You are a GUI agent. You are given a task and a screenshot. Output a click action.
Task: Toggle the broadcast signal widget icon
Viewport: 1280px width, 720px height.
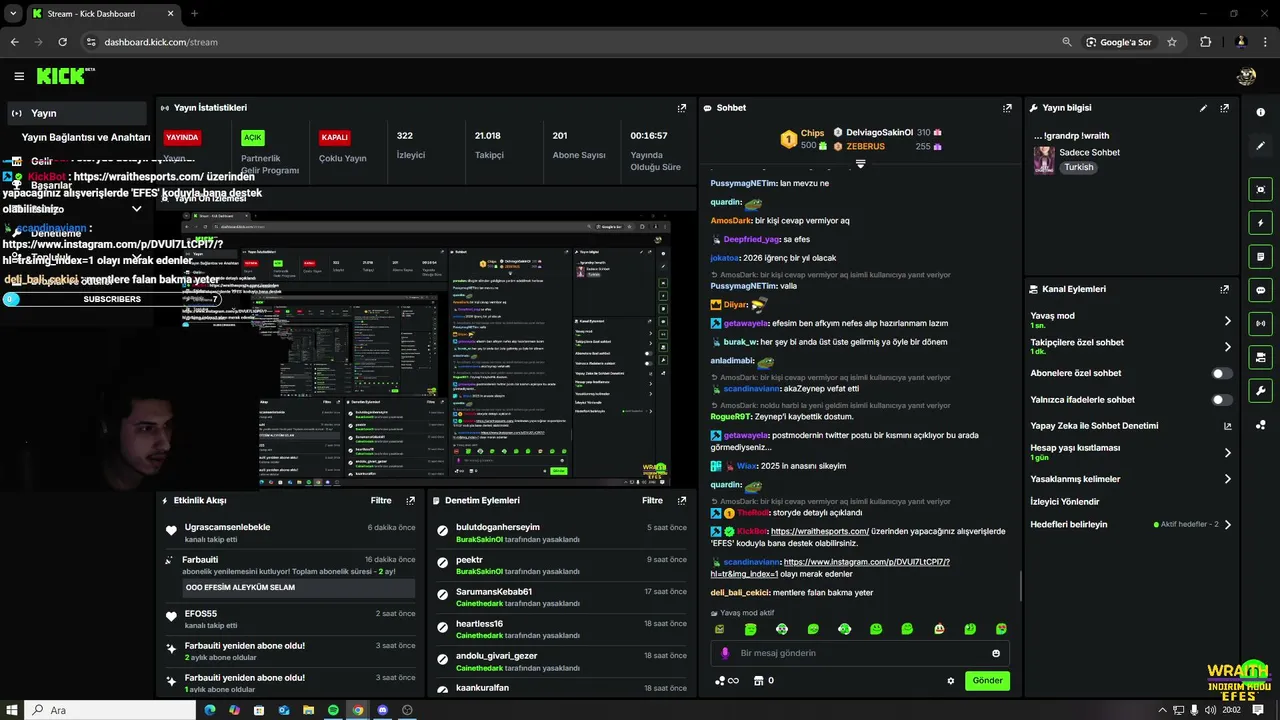1261,323
